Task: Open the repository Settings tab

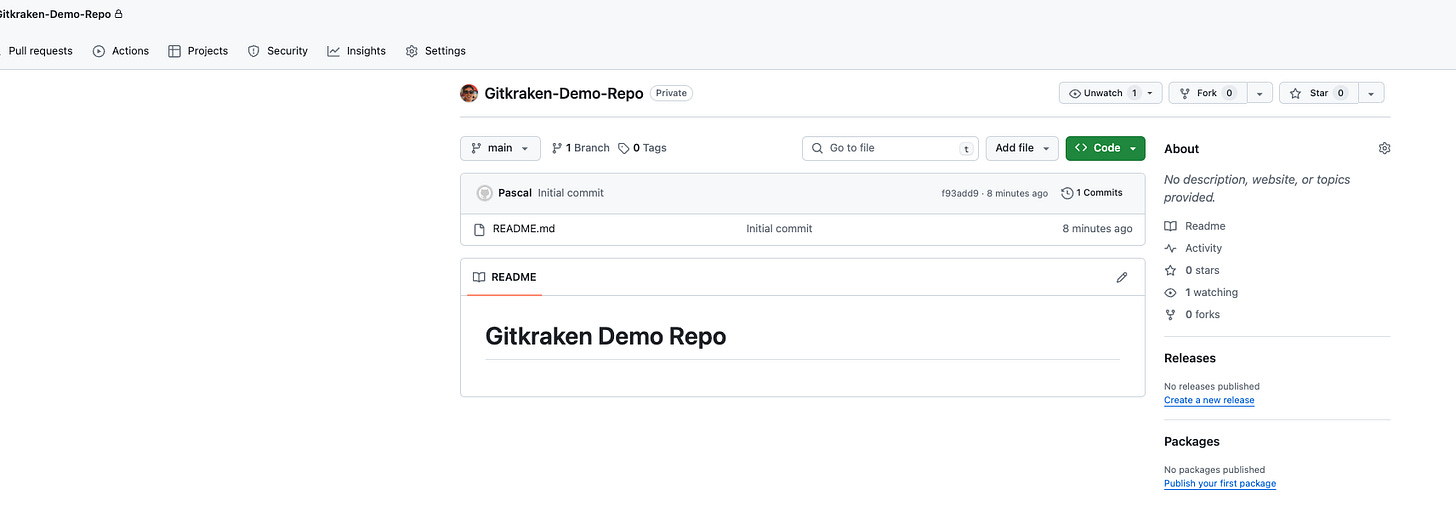Action: point(436,51)
